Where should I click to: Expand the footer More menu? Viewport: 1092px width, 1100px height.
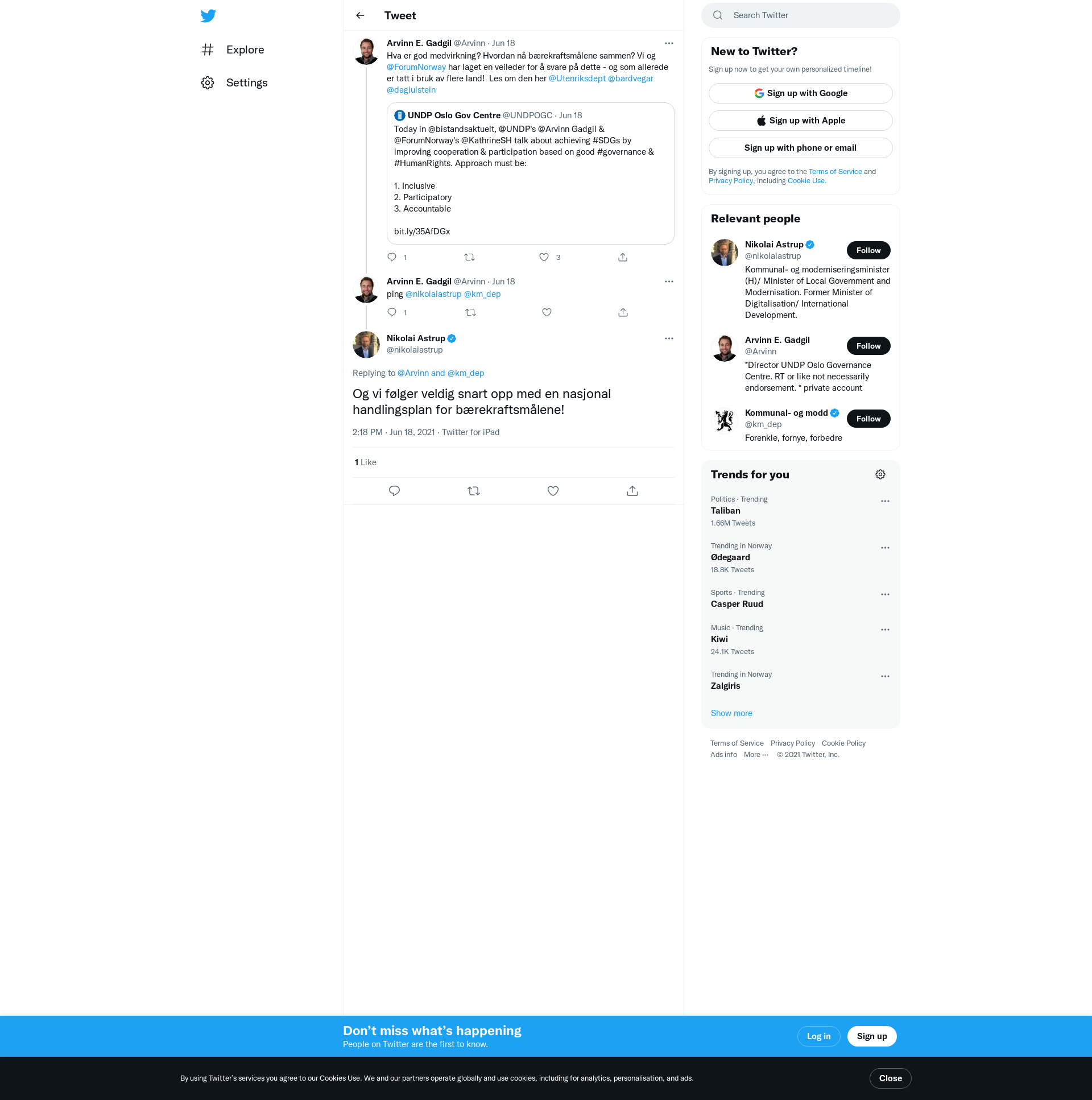(755, 755)
